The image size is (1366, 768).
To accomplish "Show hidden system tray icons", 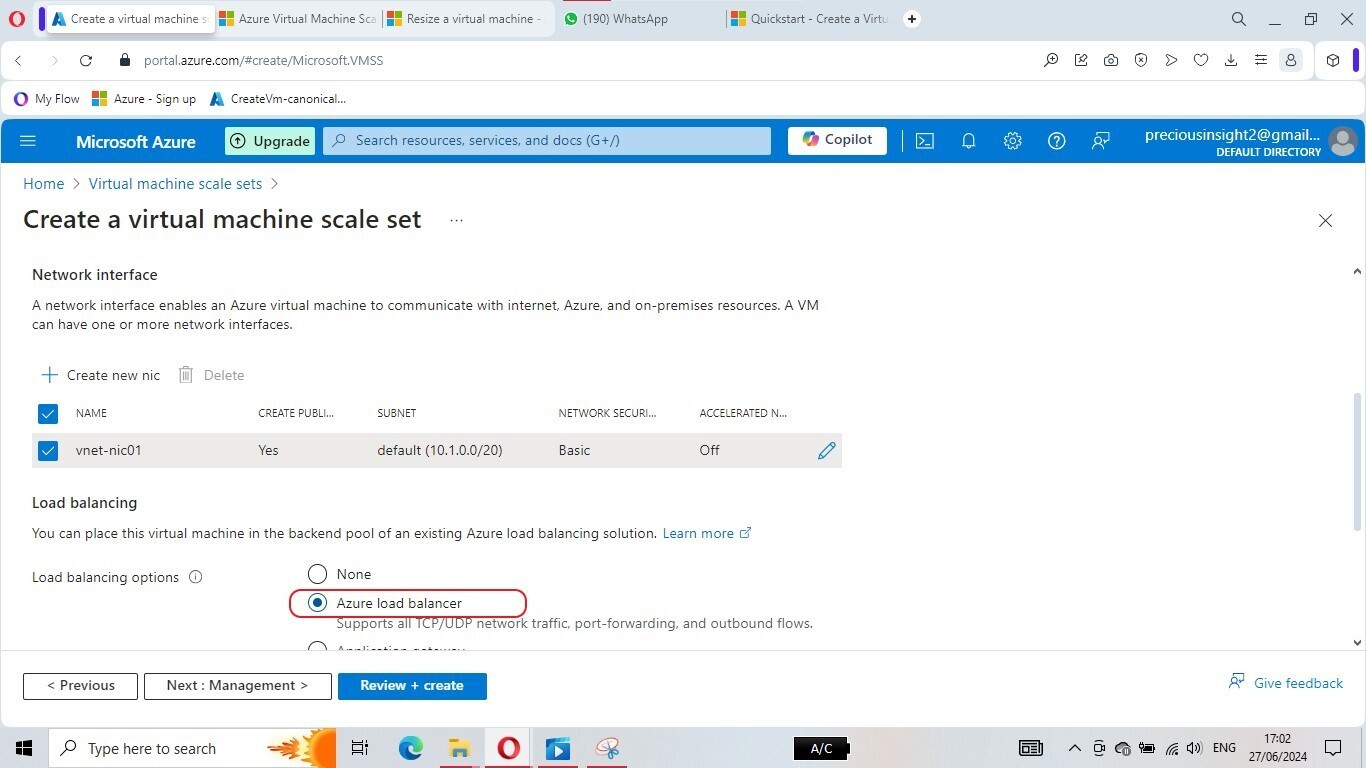I will pos(1075,748).
